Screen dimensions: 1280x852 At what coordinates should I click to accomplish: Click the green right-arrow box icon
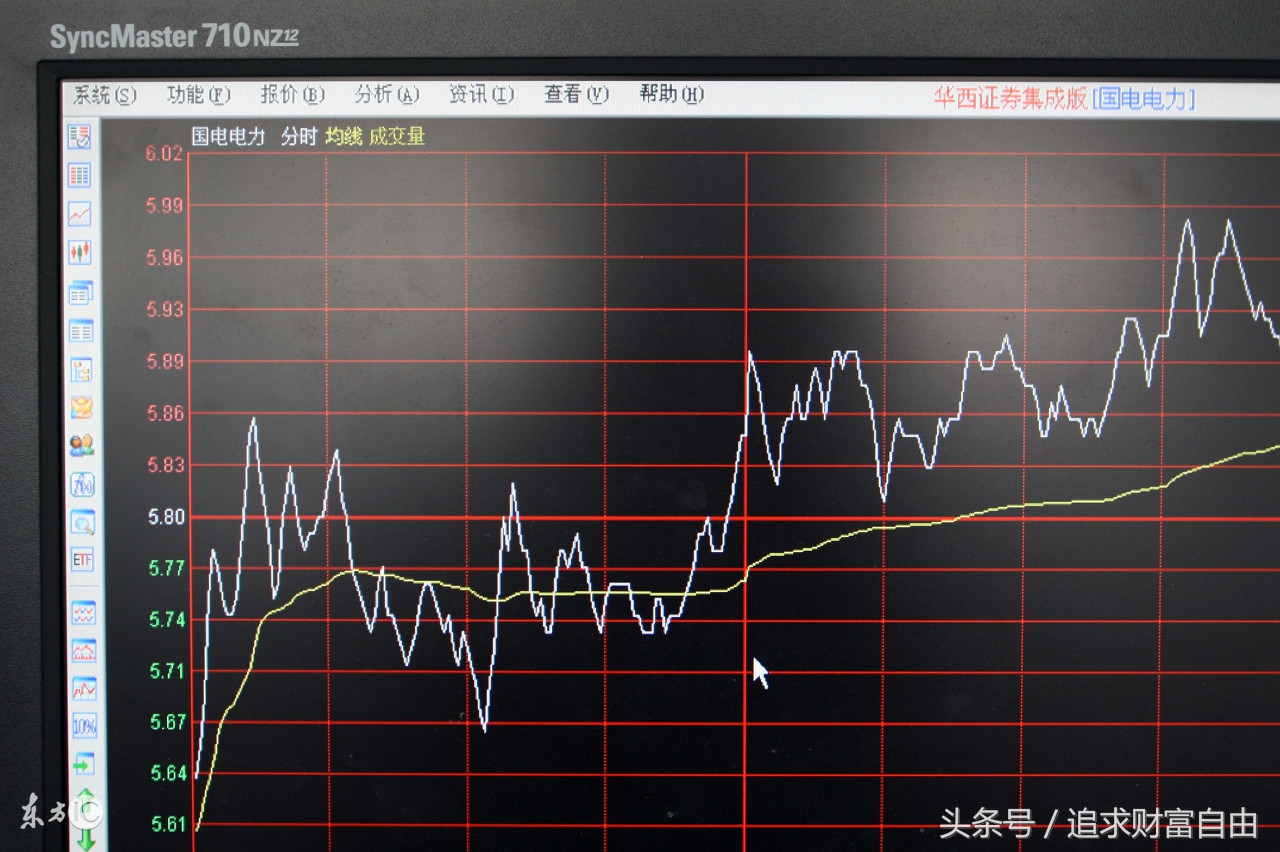(84, 764)
